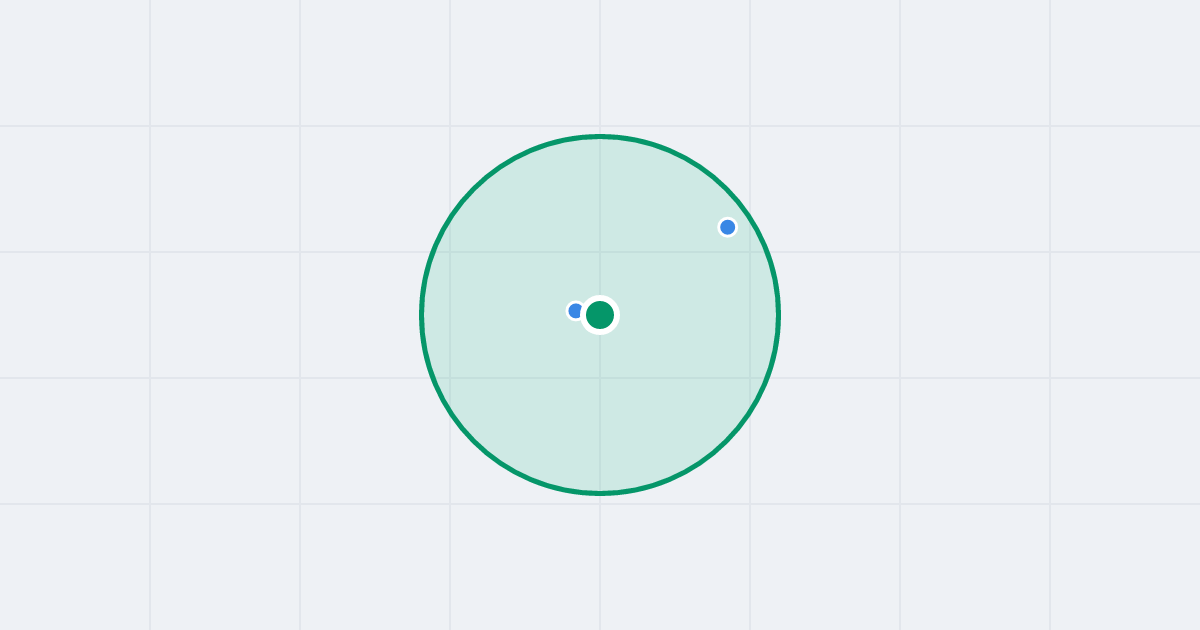Select the blue dot near the circle's upper-right edge
1200x630 pixels.
(728, 227)
